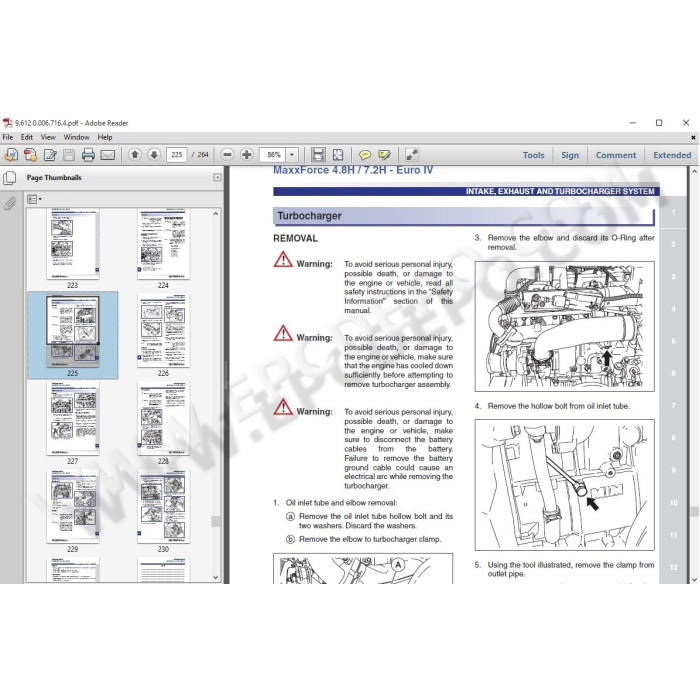Open the thumbnails options dropdown menu
This screenshot has height=700, width=700.
point(34,199)
